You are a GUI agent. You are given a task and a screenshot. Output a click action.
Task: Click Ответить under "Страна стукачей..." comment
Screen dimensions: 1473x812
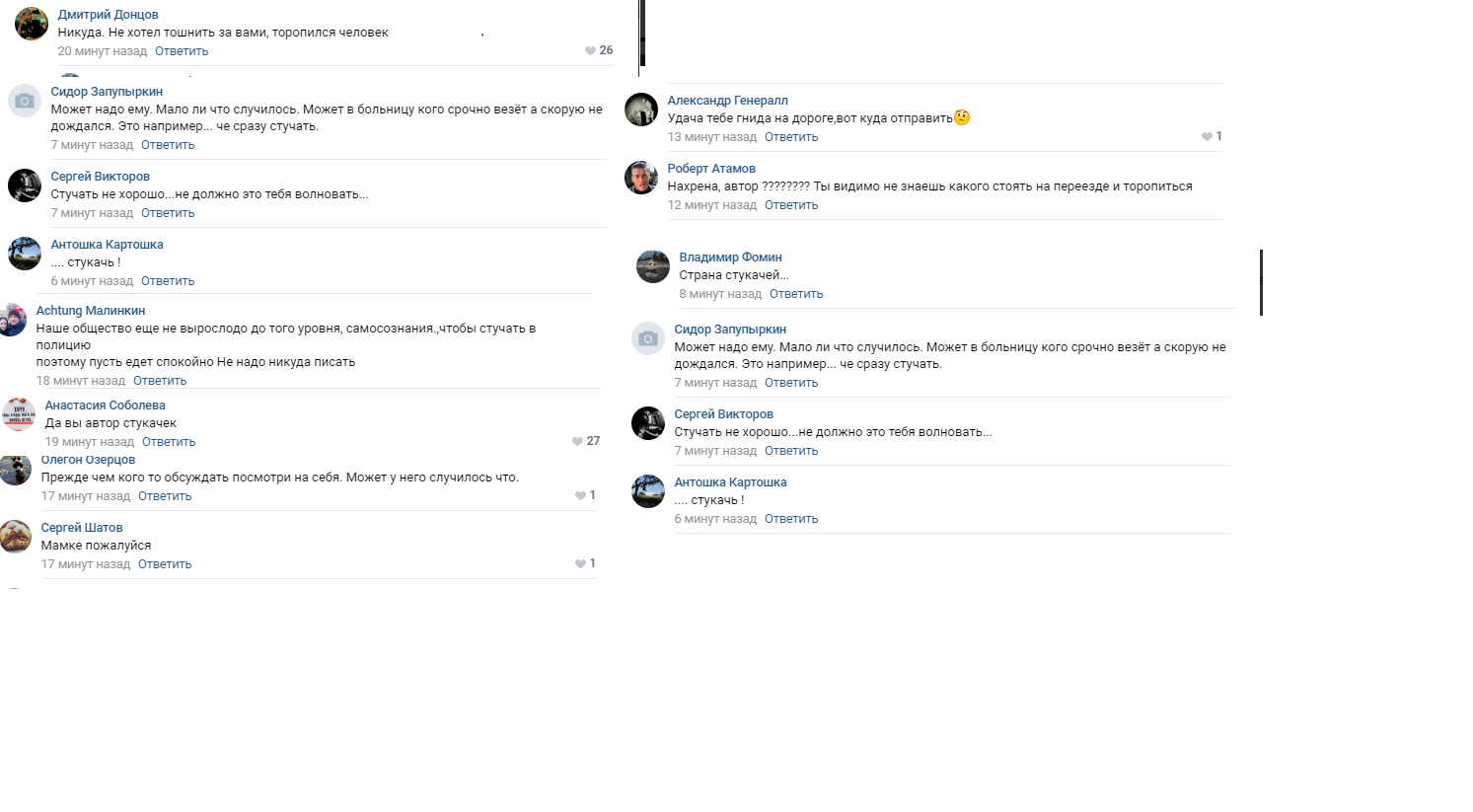coord(796,294)
